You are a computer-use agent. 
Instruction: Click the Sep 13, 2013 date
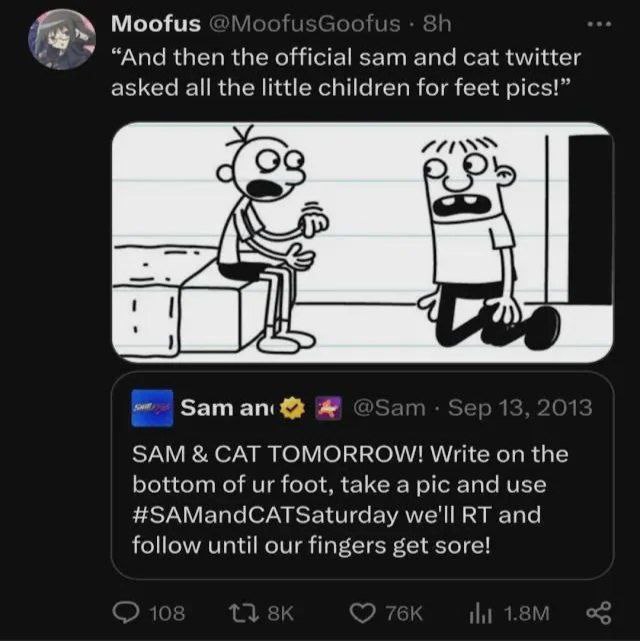520,408
